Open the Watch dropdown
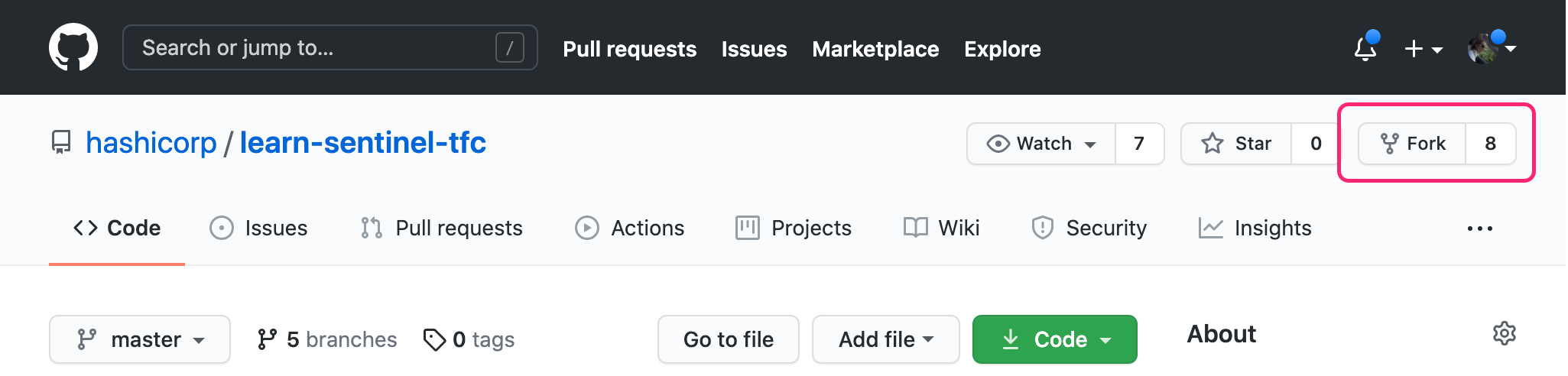This screenshot has height=376, width=1568. (1041, 144)
